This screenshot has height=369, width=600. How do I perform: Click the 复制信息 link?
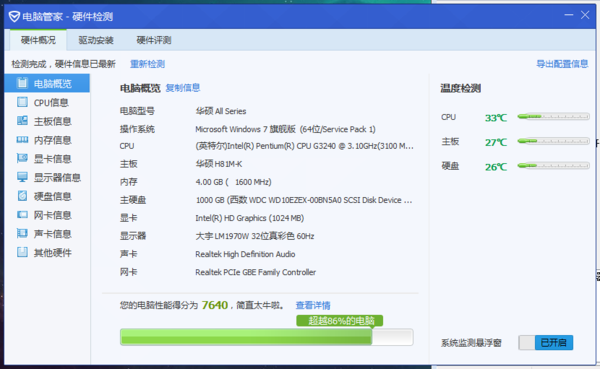coord(183,88)
